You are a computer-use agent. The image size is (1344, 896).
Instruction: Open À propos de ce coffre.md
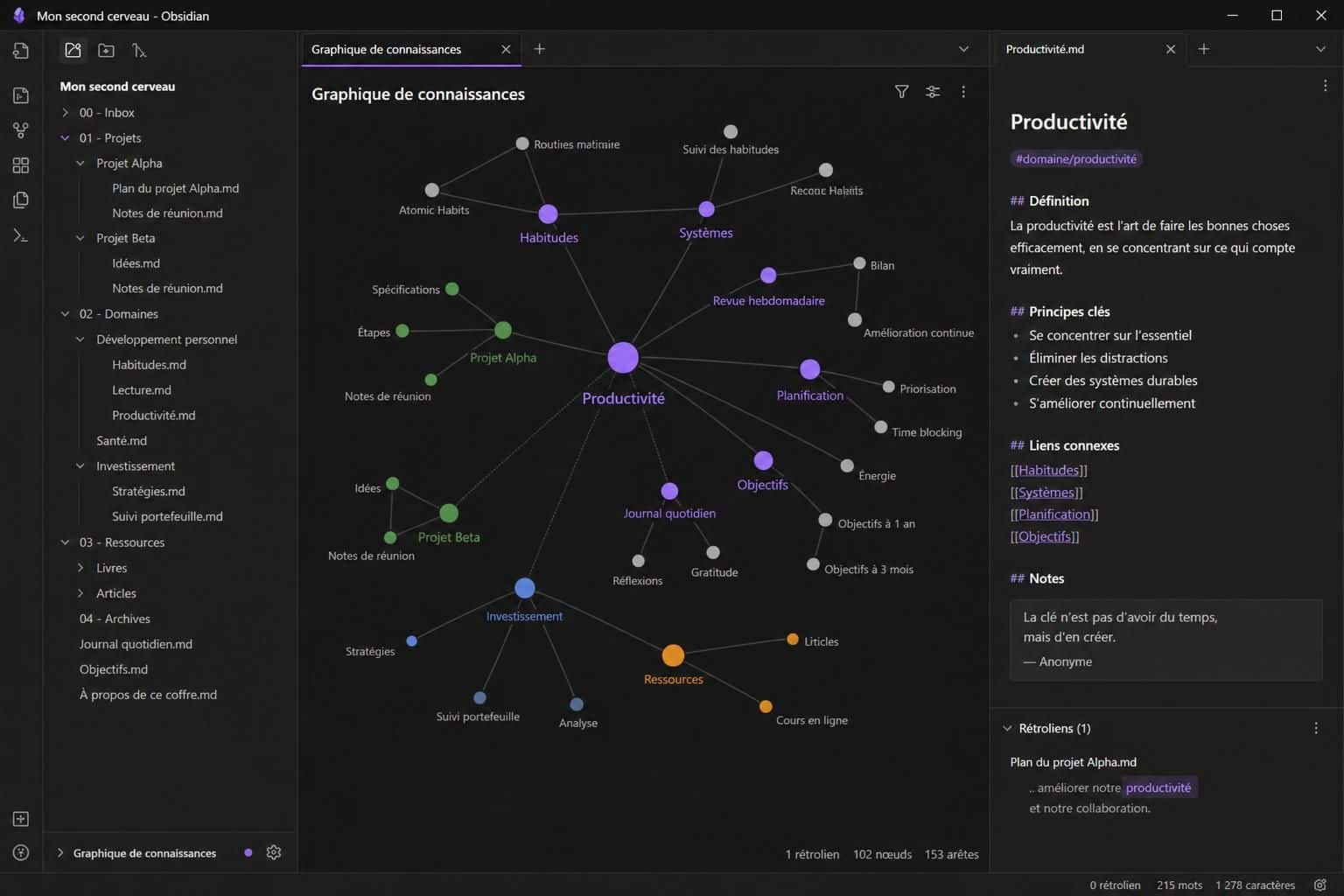click(x=148, y=695)
